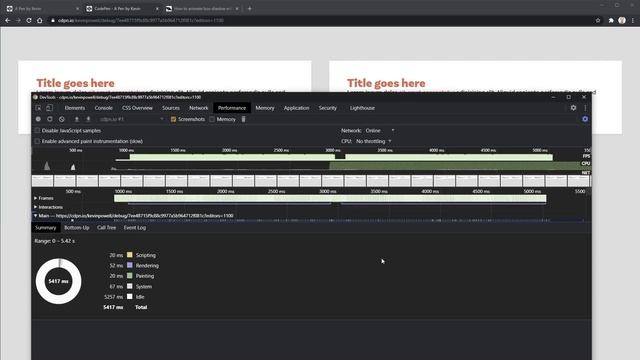The height and width of the screenshot is (360, 640).
Task: Click the right card's Title goes here
Action: (x=386, y=83)
